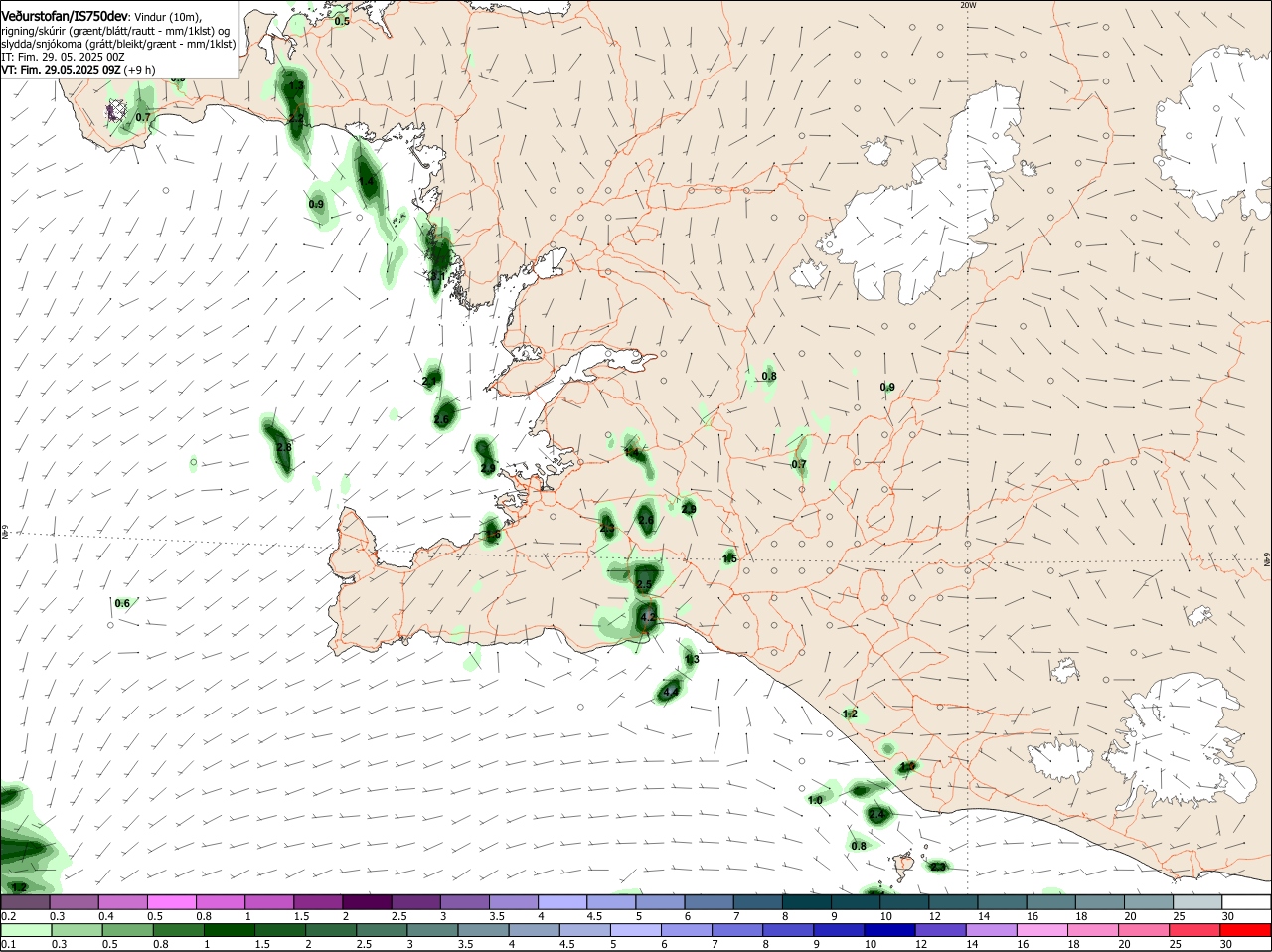Click the 2.2 precipitation label on the map
The image size is (1272, 952).
tap(295, 118)
